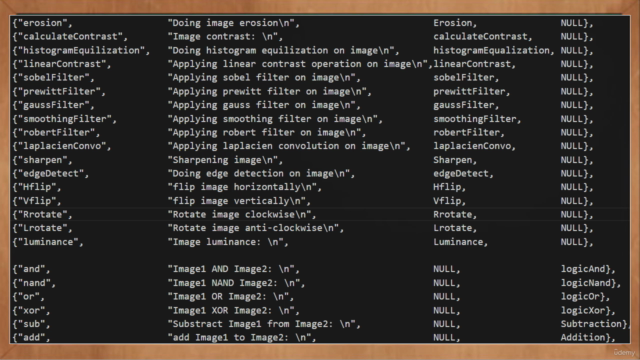Click the "sub" quoted string
This screenshot has height=360, width=640.
[31, 324]
